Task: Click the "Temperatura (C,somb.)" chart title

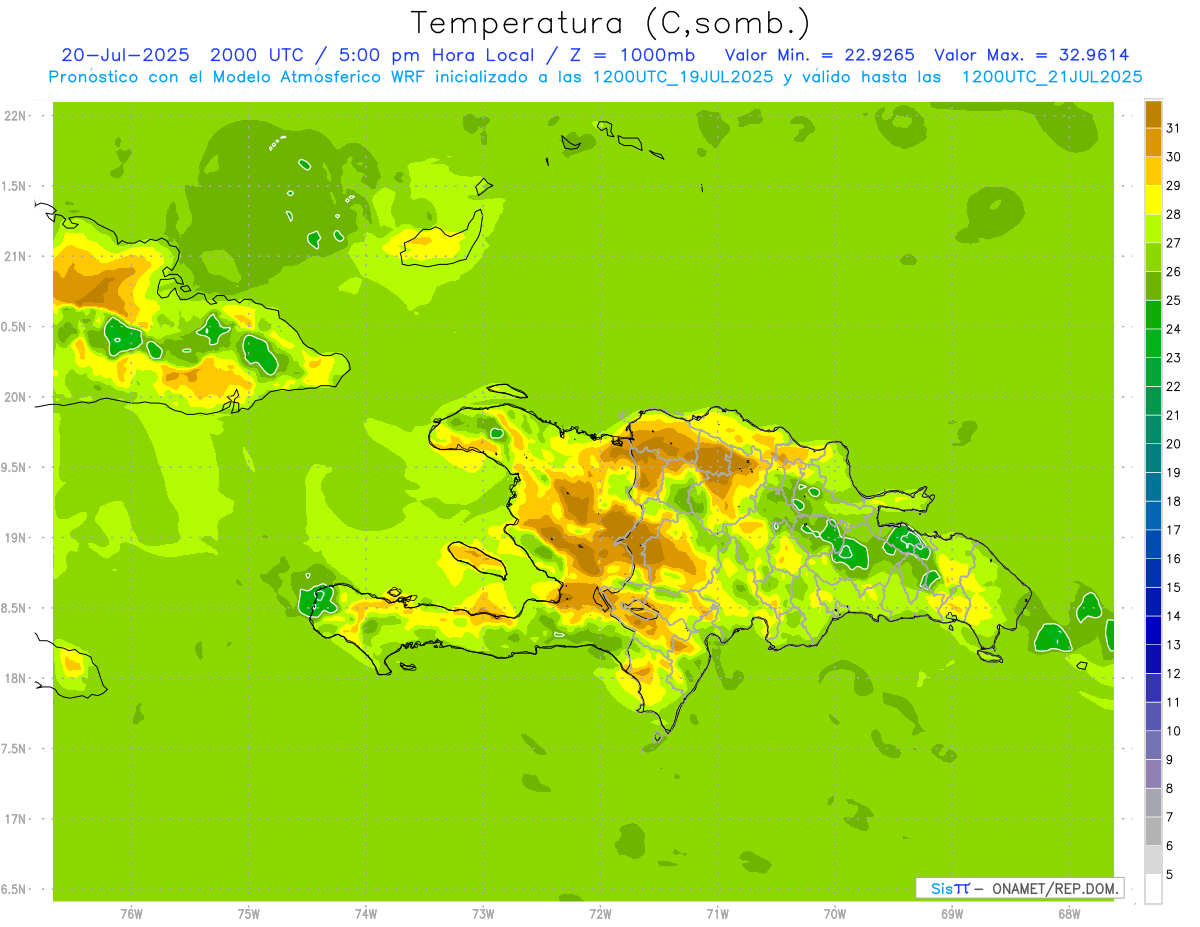Action: (x=610, y=23)
